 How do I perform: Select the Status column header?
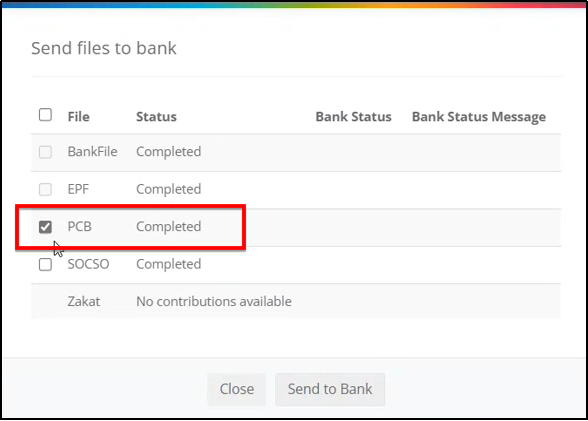(x=156, y=117)
